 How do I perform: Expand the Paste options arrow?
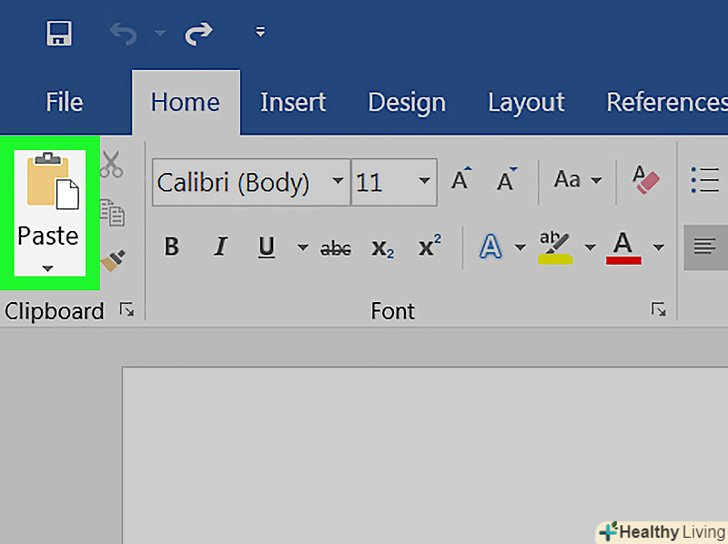click(47, 268)
